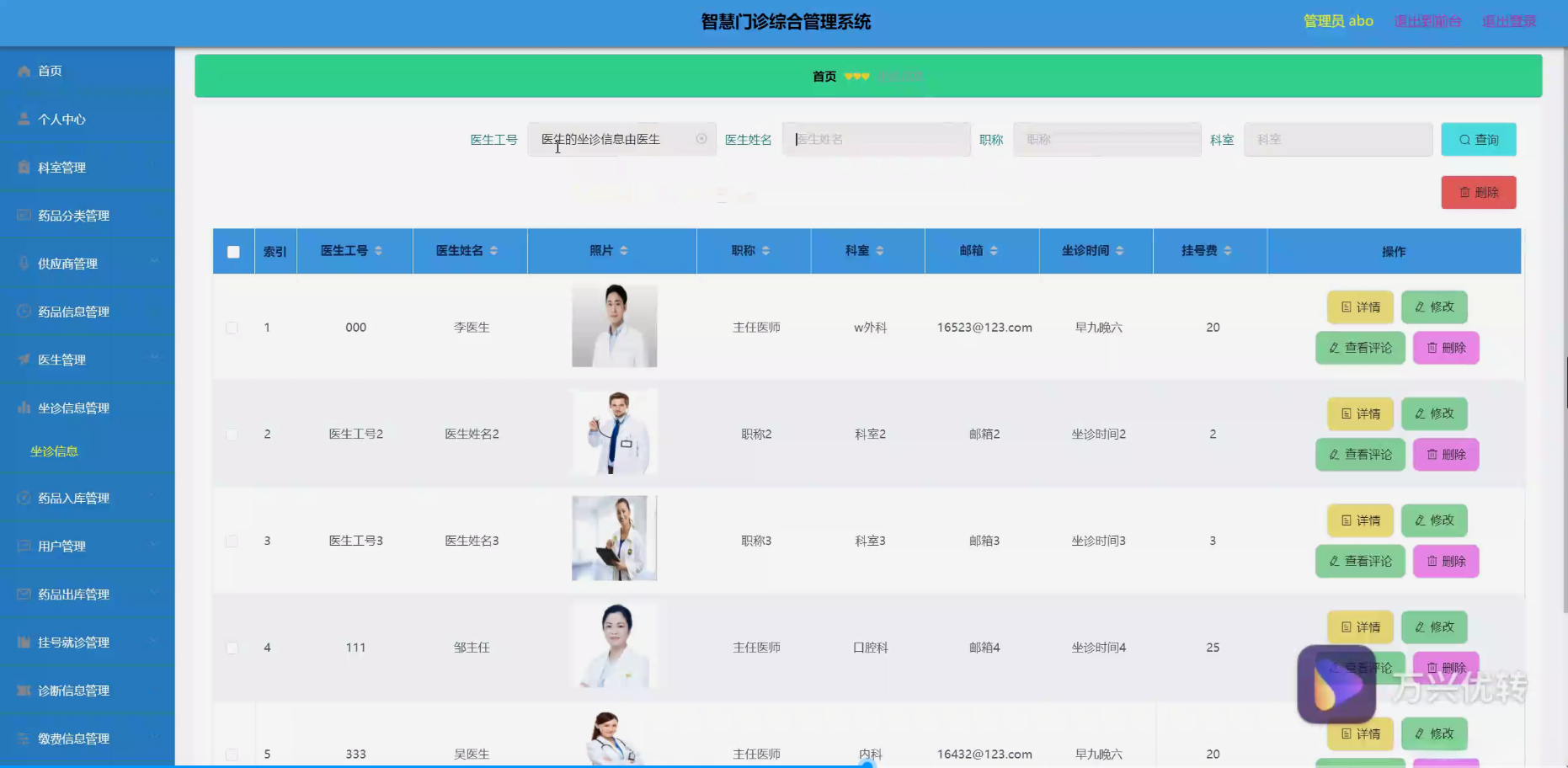Delete the 李医生 row with pink 删除
1568x768 pixels.
click(x=1446, y=348)
